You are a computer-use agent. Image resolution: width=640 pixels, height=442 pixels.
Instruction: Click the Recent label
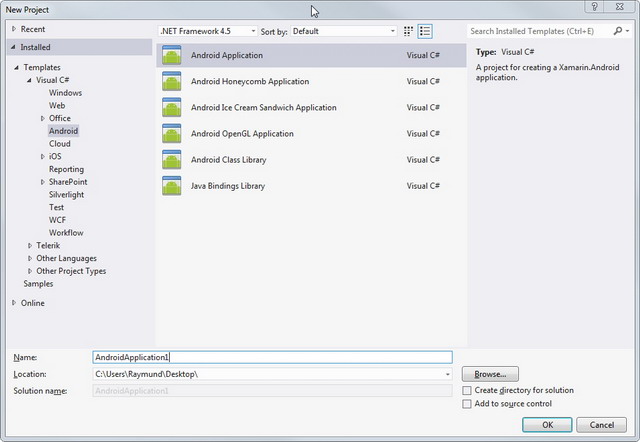tap(33, 29)
